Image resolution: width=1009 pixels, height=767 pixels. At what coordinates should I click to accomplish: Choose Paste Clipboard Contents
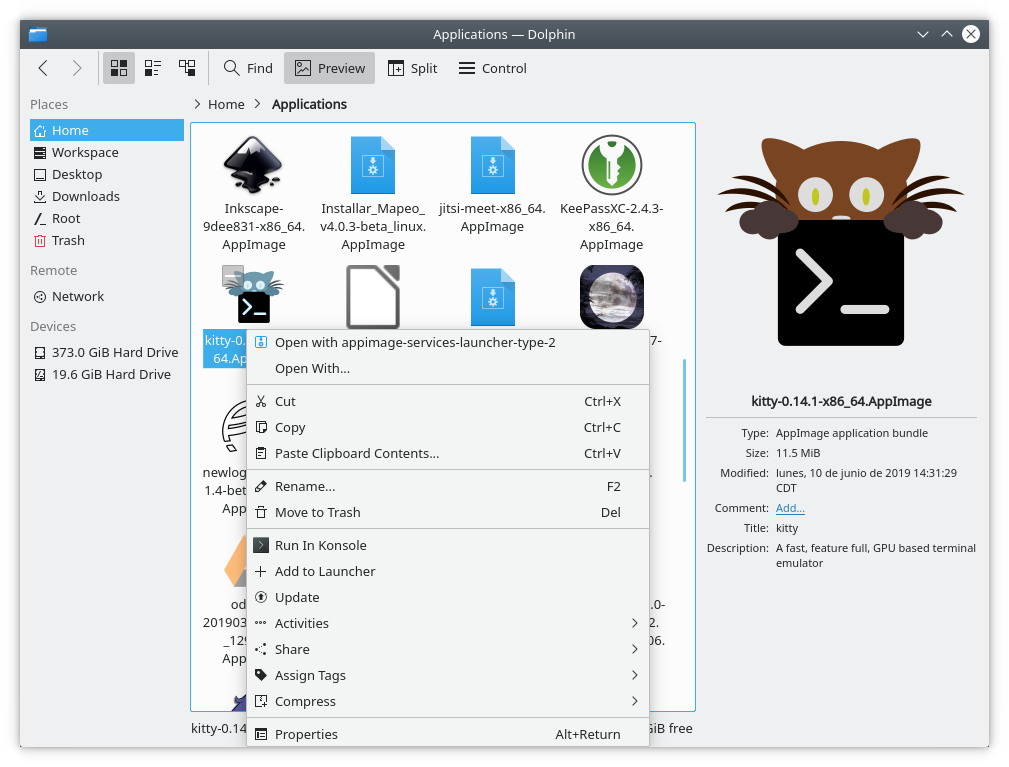point(448,454)
